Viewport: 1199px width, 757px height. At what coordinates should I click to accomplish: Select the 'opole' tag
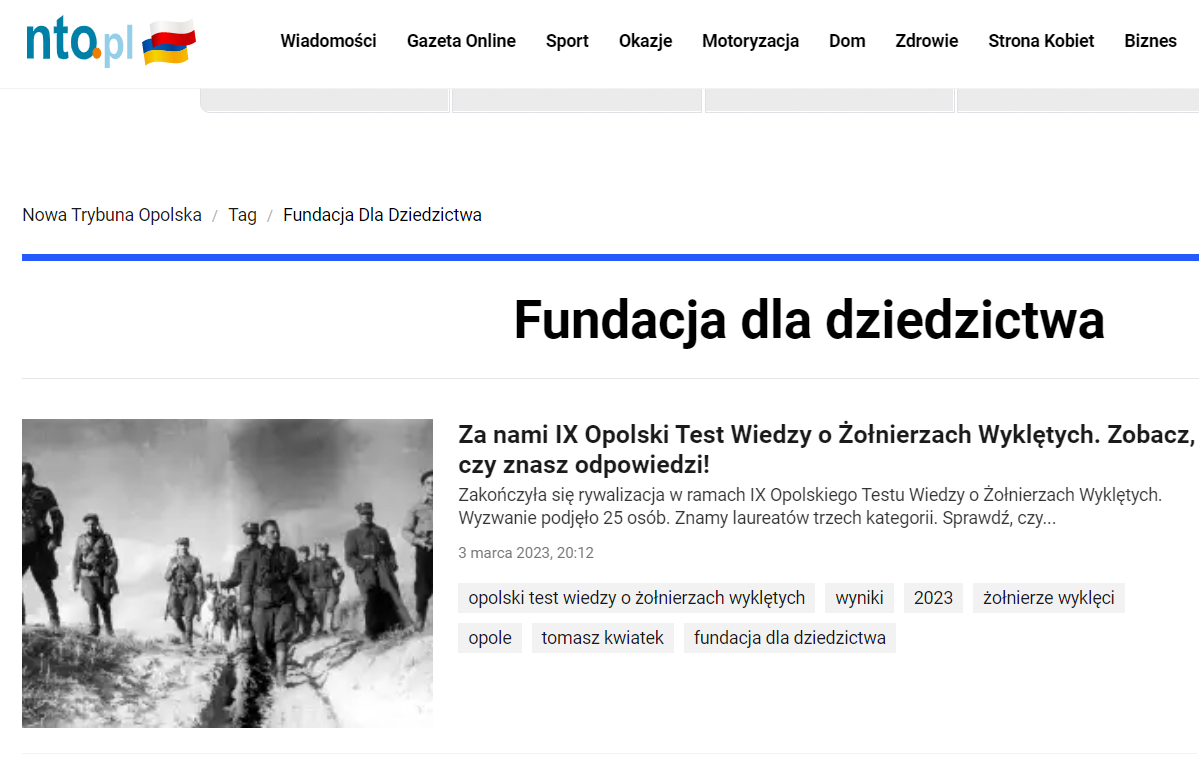pyautogui.click(x=490, y=638)
